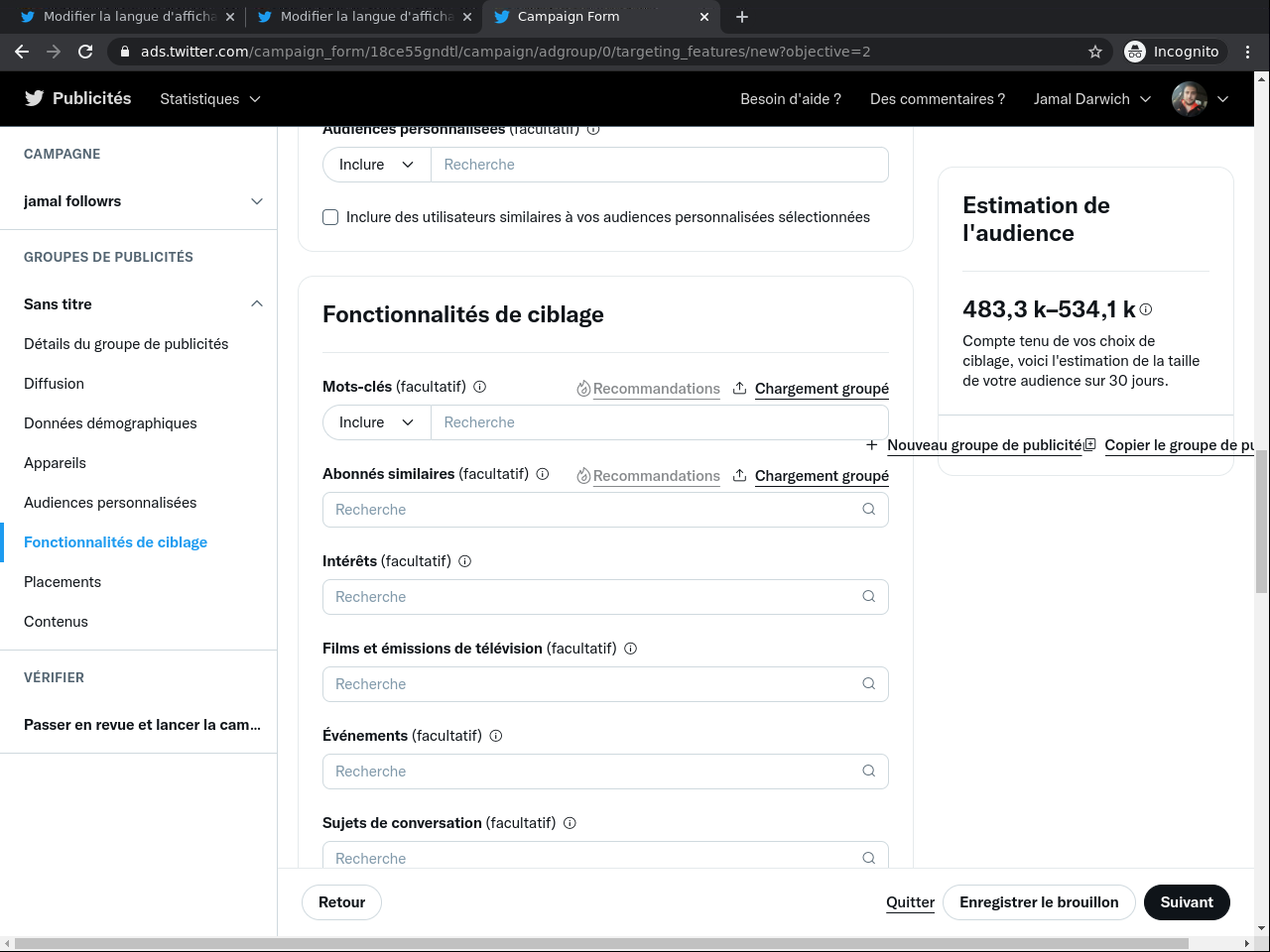Open 'Passer en revue et lancer' step
The height and width of the screenshot is (952, 1270).
[x=142, y=725]
